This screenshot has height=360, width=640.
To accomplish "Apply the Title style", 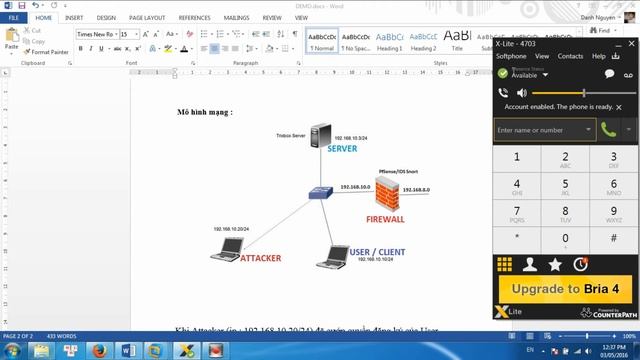I will pos(457,41).
